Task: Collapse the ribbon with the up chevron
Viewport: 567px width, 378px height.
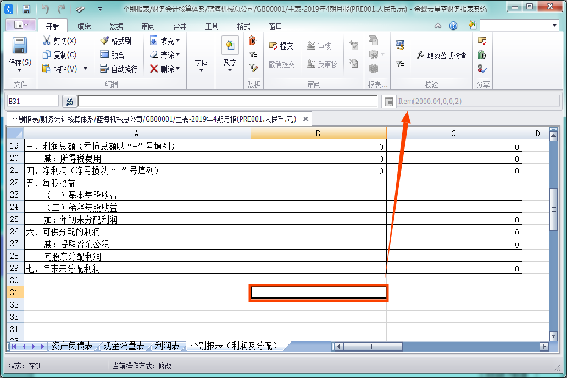Action: 438,26
